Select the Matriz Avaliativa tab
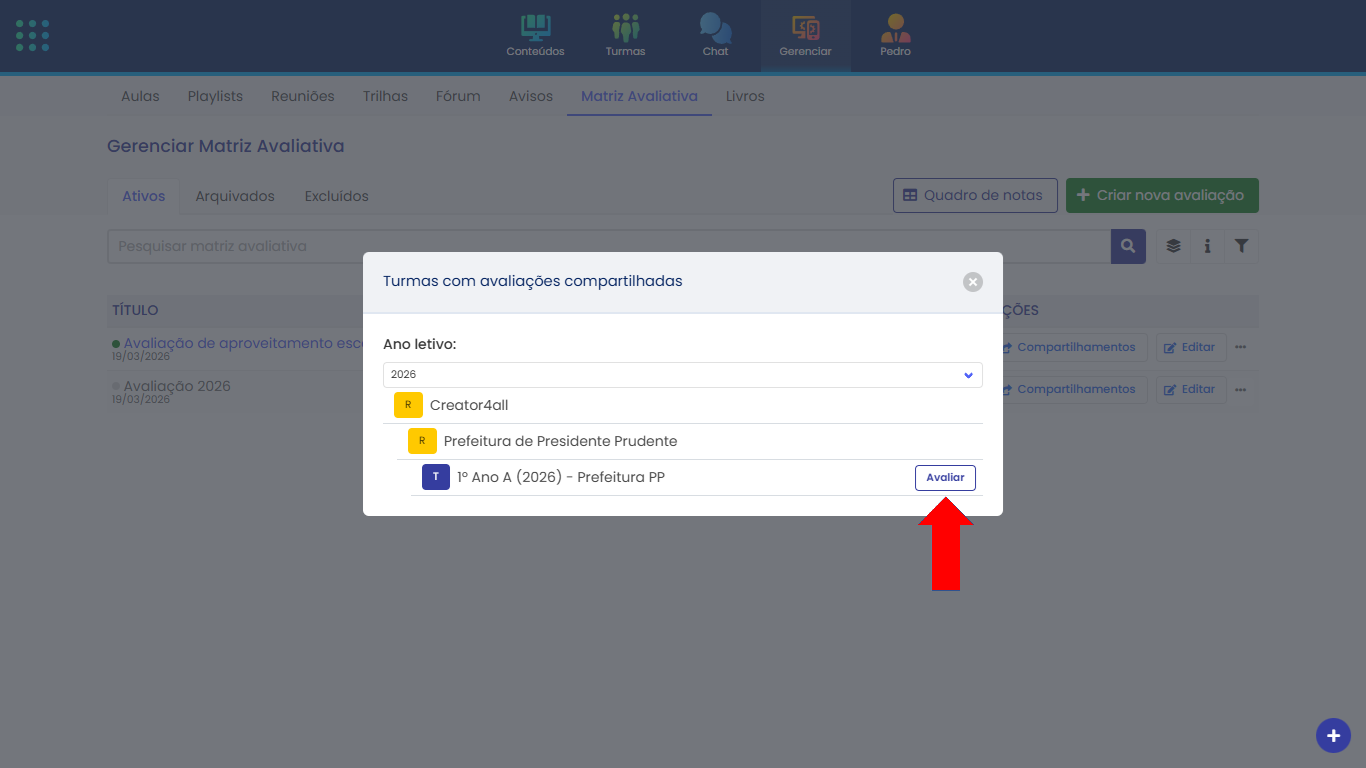 pyautogui.click(x=639, y=96)
